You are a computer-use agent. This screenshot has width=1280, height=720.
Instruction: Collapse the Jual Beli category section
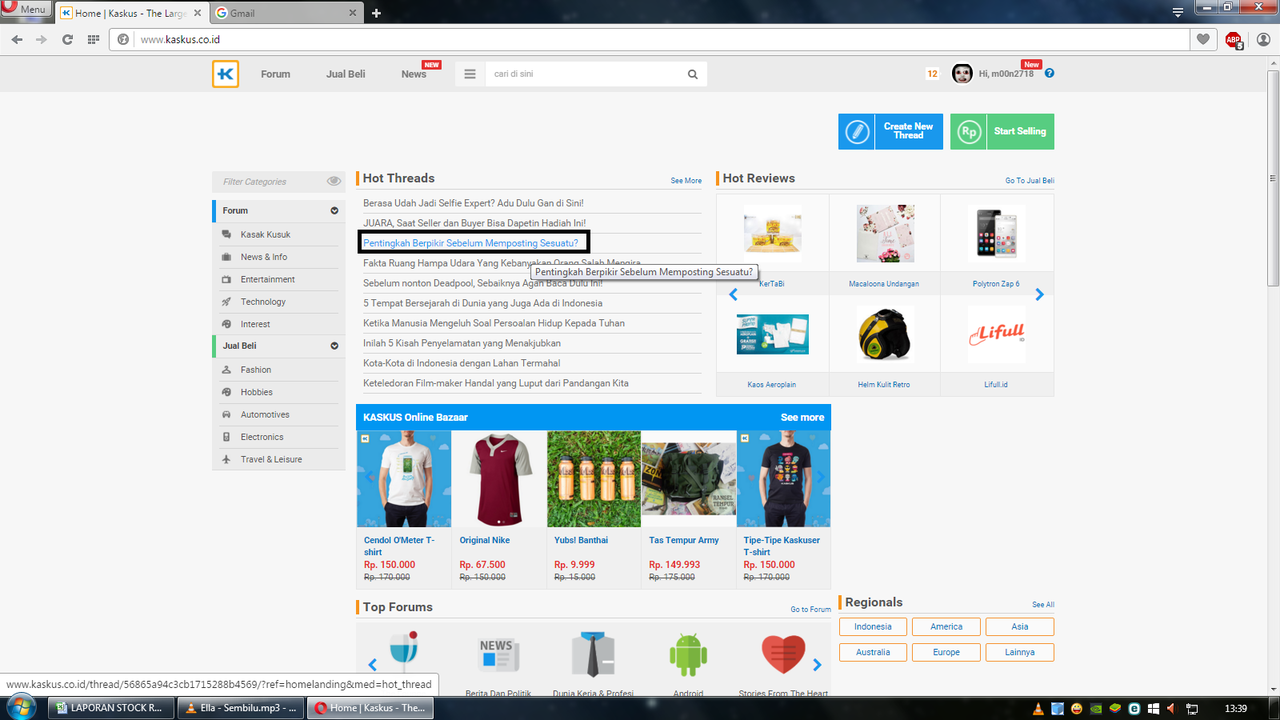click(335, 346)
